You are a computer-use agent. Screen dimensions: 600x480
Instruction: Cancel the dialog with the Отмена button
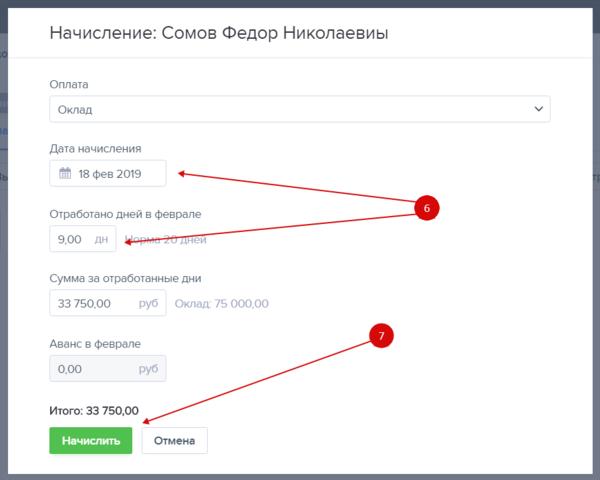click(x=175, y=440)
